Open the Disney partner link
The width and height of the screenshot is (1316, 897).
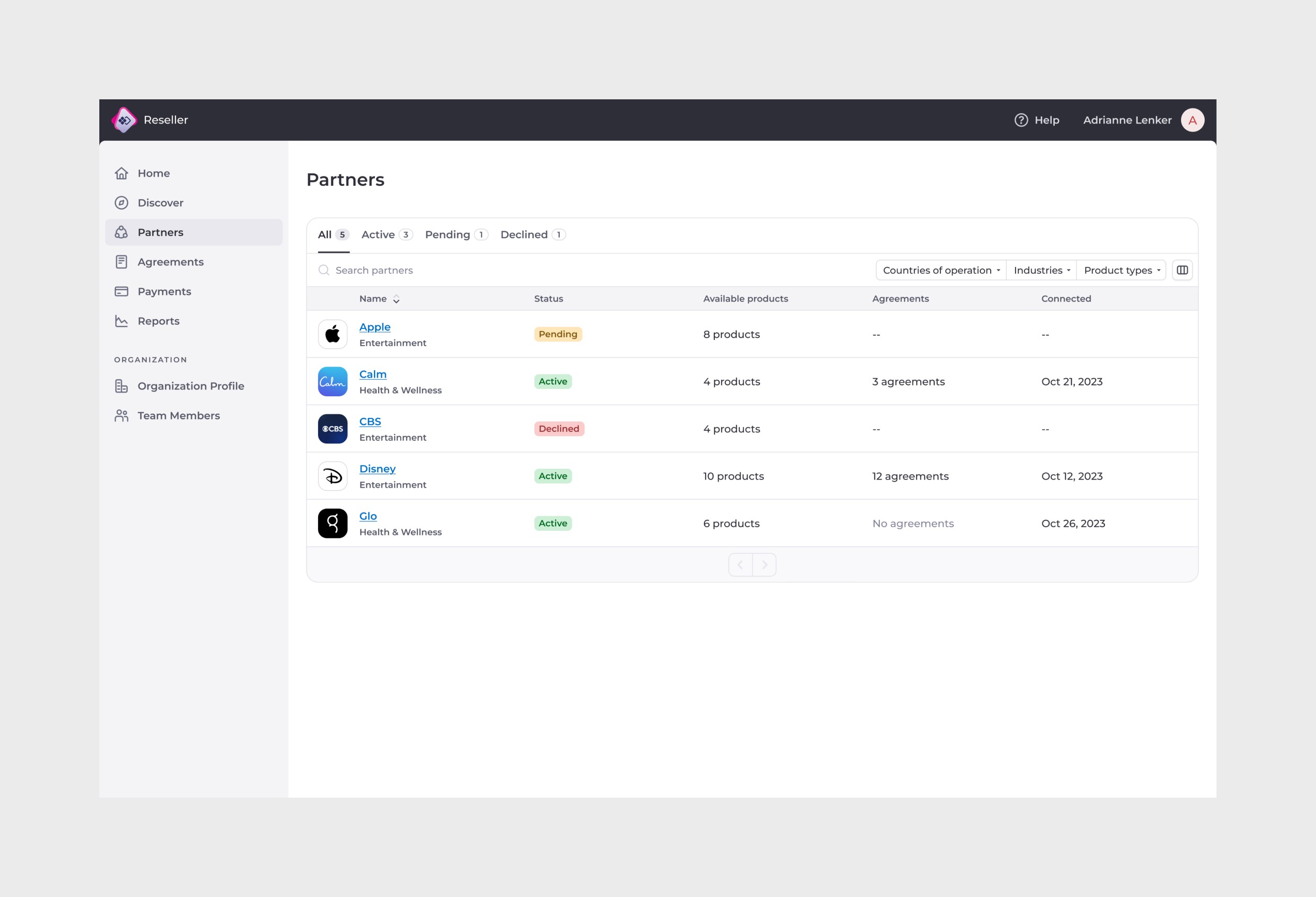(377, 468)
